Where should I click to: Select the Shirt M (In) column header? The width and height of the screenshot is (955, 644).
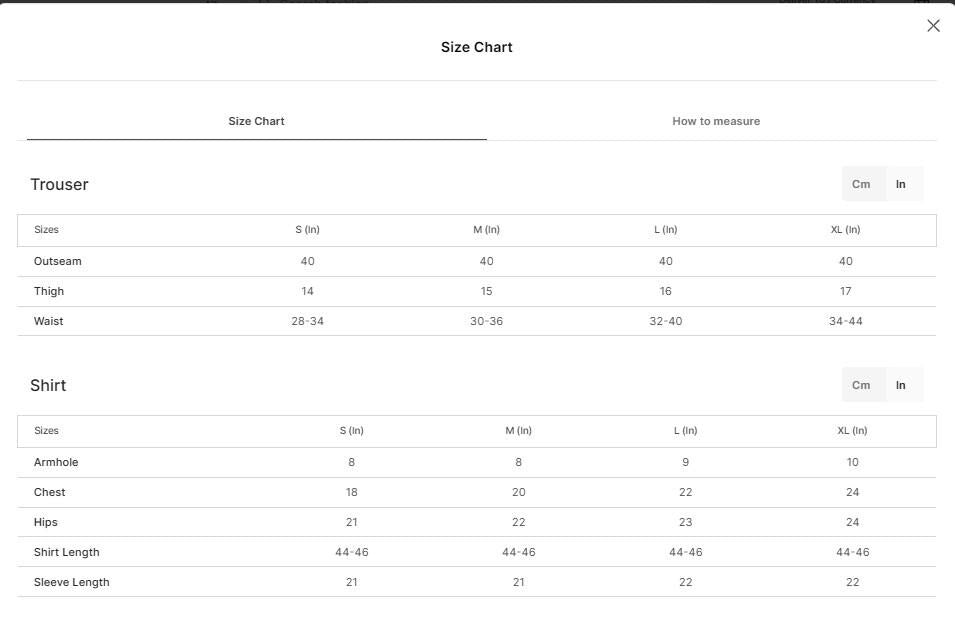click(x=518, y=431)
